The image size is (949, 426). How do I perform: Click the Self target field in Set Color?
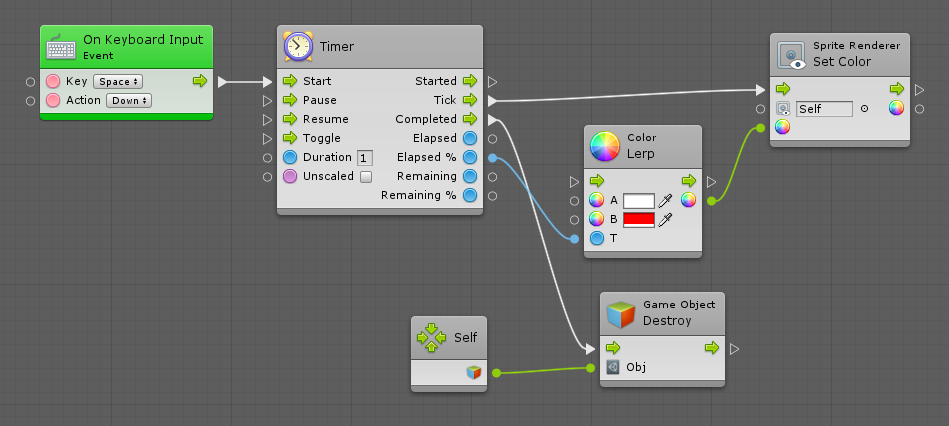824,108
